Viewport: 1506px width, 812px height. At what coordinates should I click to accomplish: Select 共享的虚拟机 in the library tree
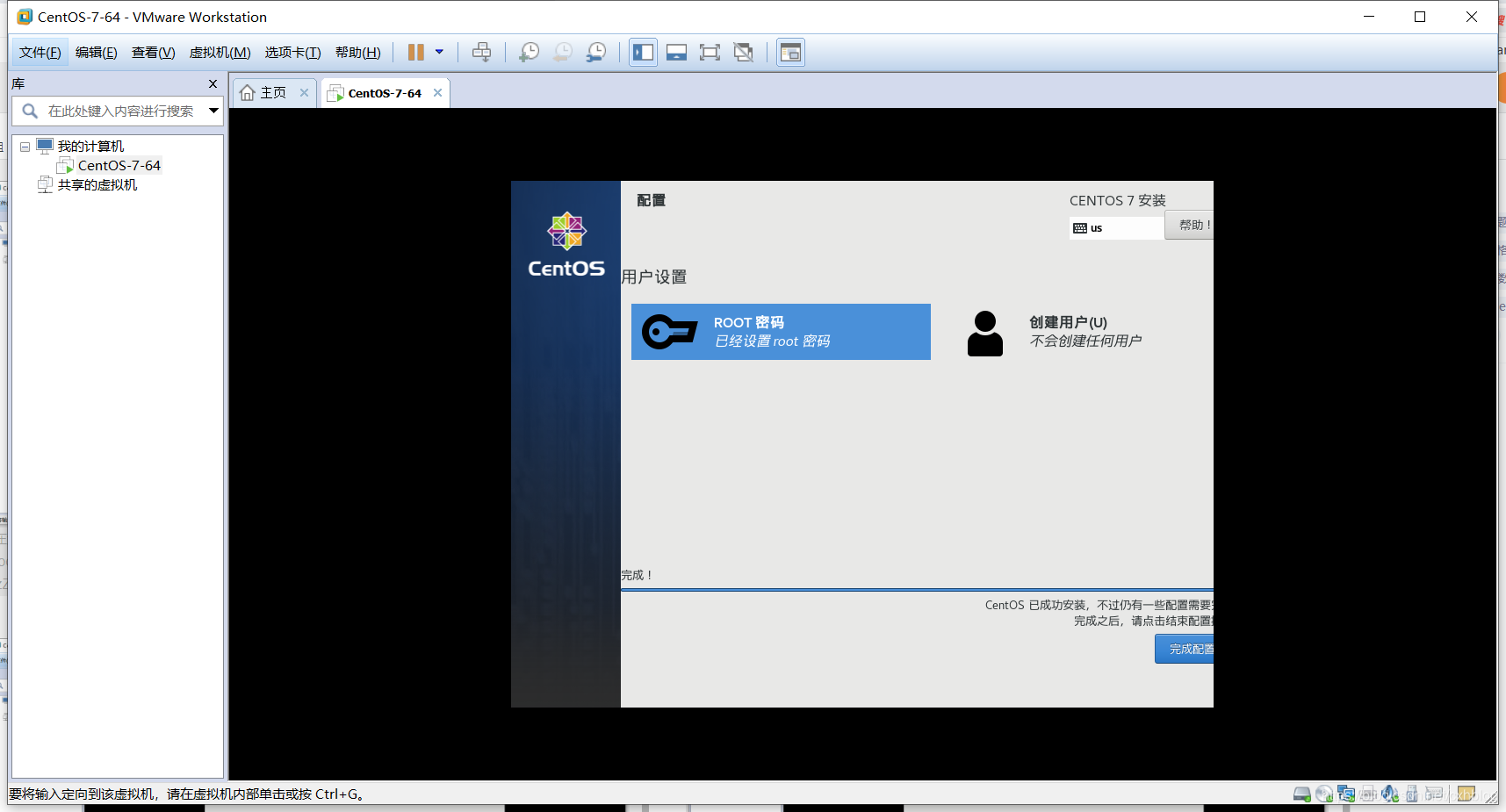pyautogui.click(x=97, y=185)
